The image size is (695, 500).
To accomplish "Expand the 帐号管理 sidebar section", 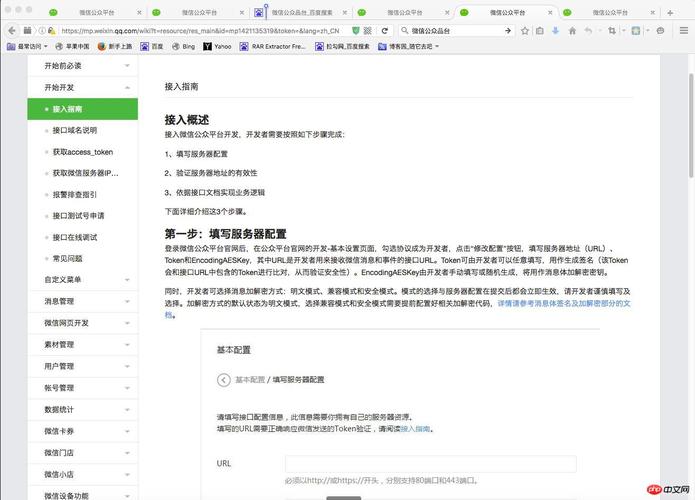I will coord(83,388).
